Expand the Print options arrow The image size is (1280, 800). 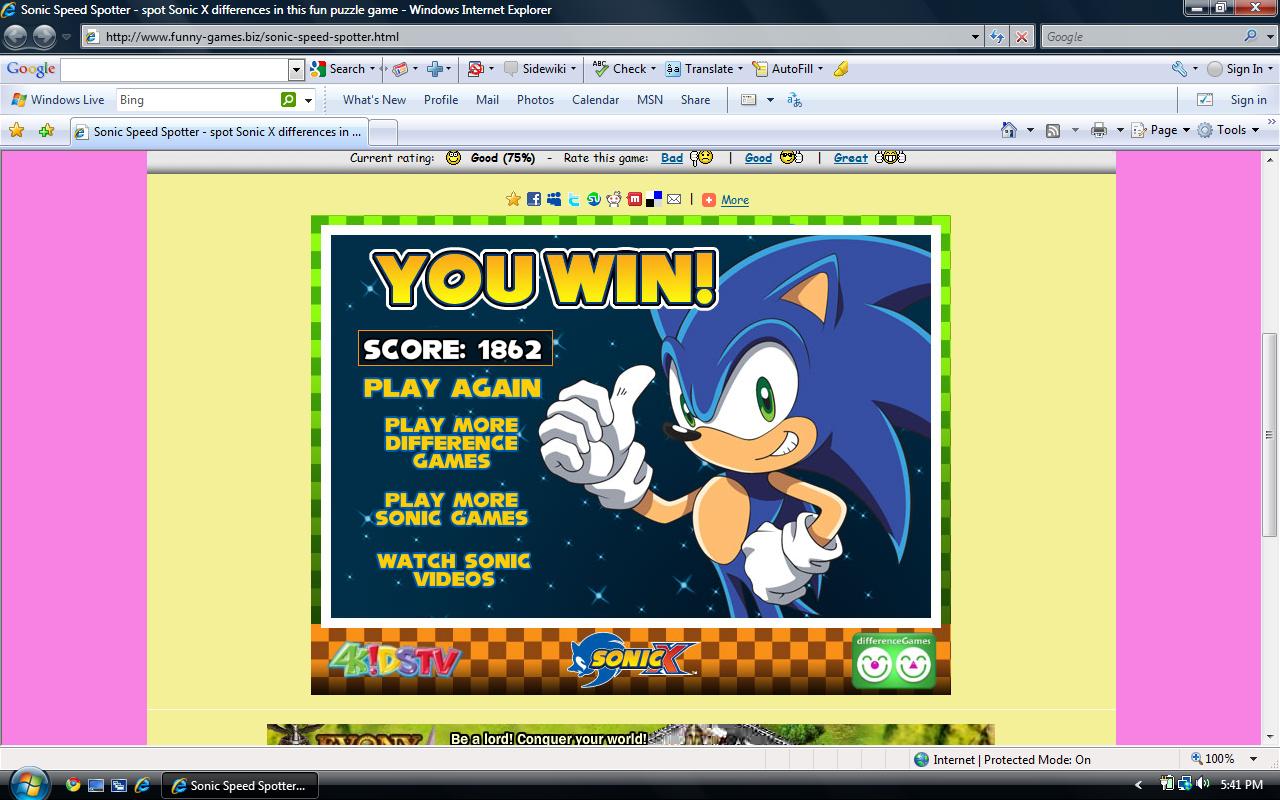[x=1120, y=130]
